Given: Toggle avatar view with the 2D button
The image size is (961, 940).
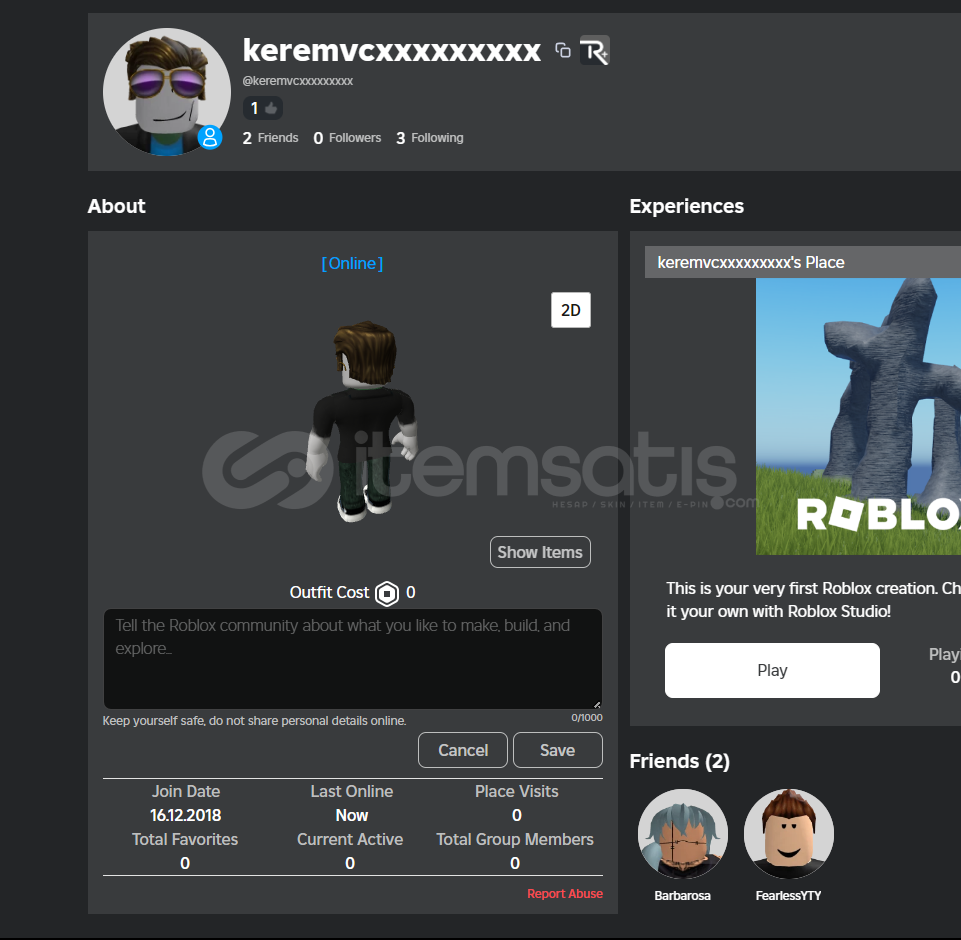Looking at the screenshot, I should [x=571, y=310].
